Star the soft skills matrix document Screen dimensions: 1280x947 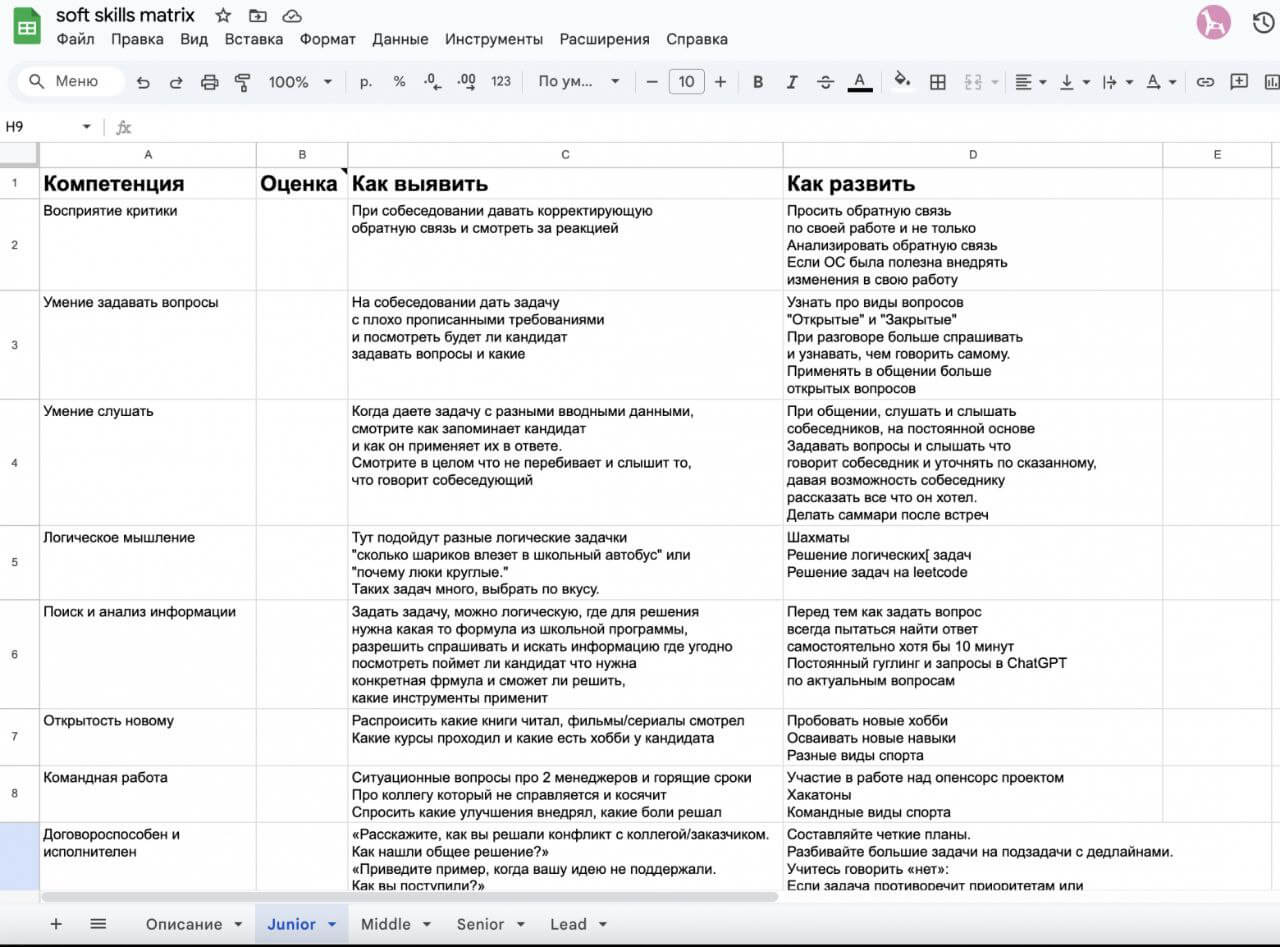click(223, 16)
